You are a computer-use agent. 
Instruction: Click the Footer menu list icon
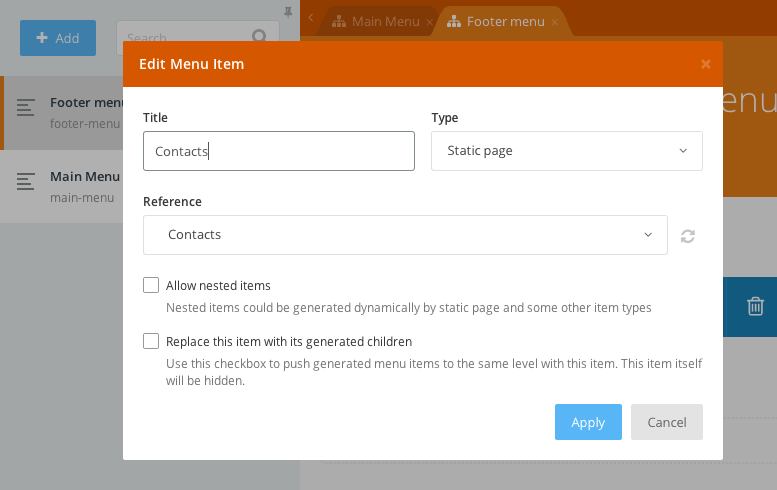[x=27, y=112]
